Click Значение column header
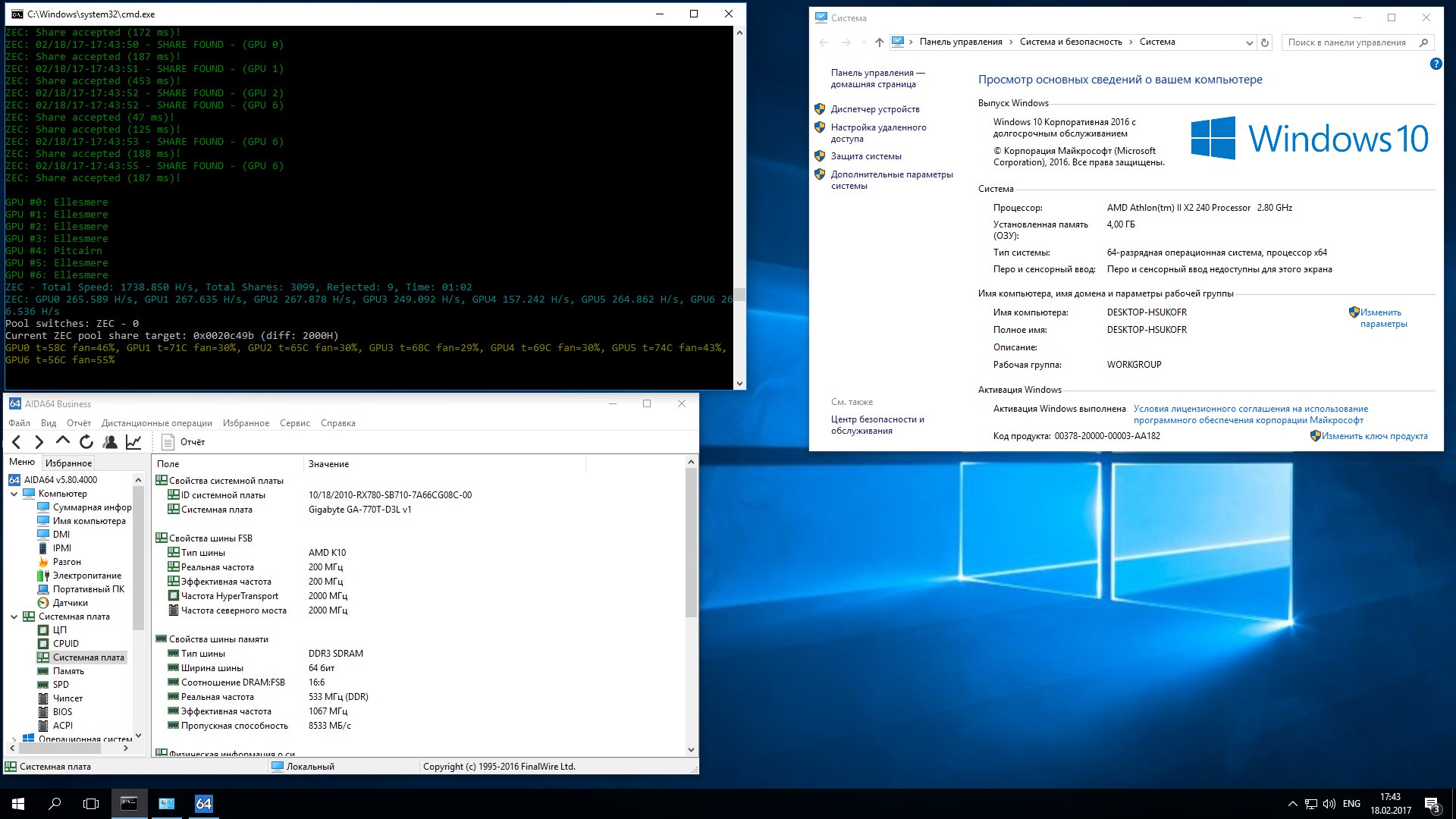This screenshot has width=1456, height=819. (444, 464)
